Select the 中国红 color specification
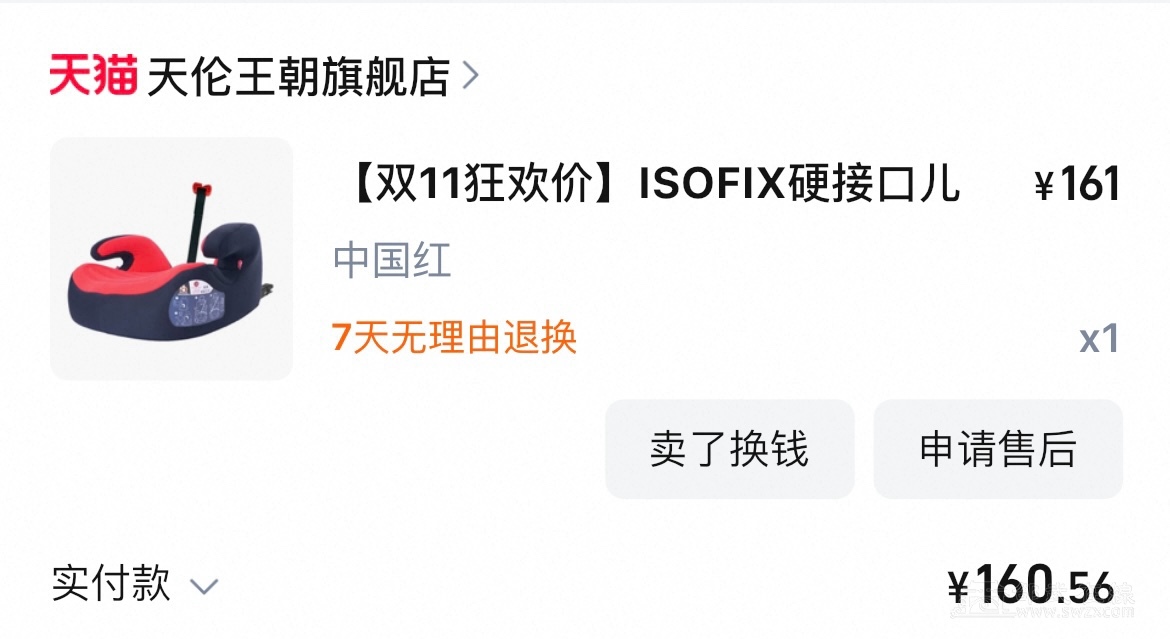 coord(392,261)
